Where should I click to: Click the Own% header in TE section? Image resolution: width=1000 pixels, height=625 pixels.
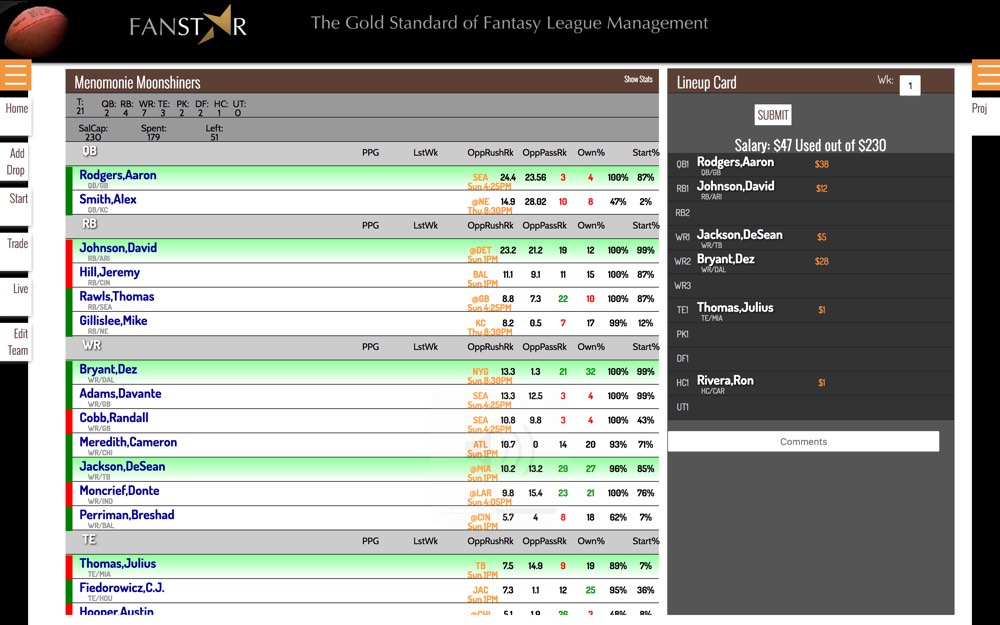click(x=591, y=541)
